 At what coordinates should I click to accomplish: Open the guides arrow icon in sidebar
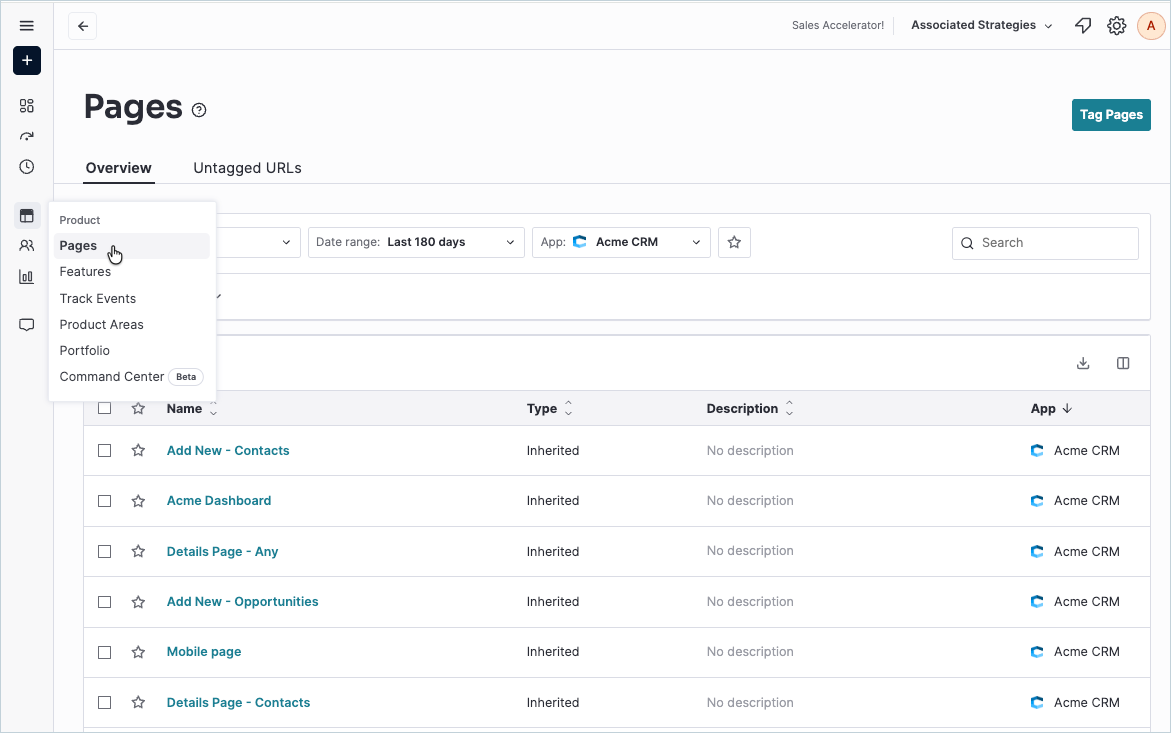27,137
